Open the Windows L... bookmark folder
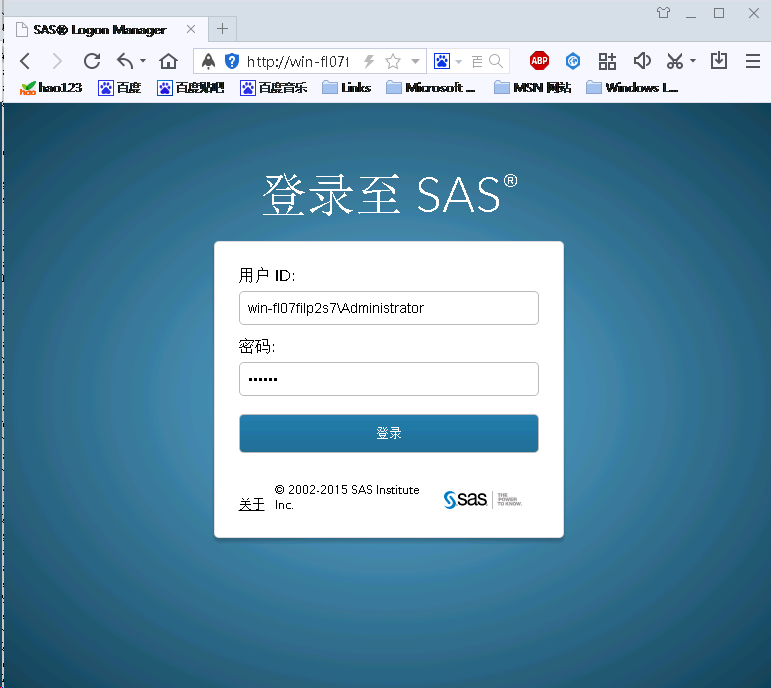 point(632,88)
